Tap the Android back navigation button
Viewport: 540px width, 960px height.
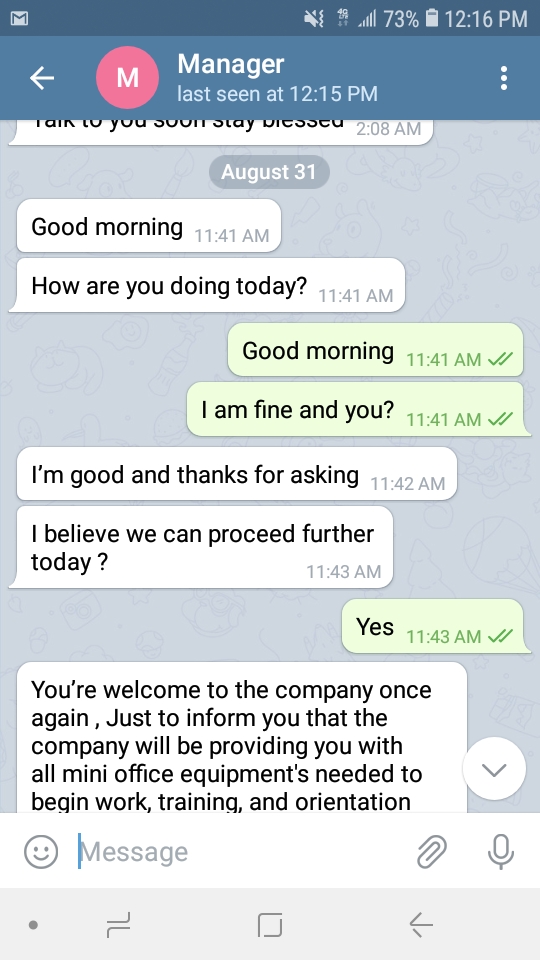click(421, 924)
